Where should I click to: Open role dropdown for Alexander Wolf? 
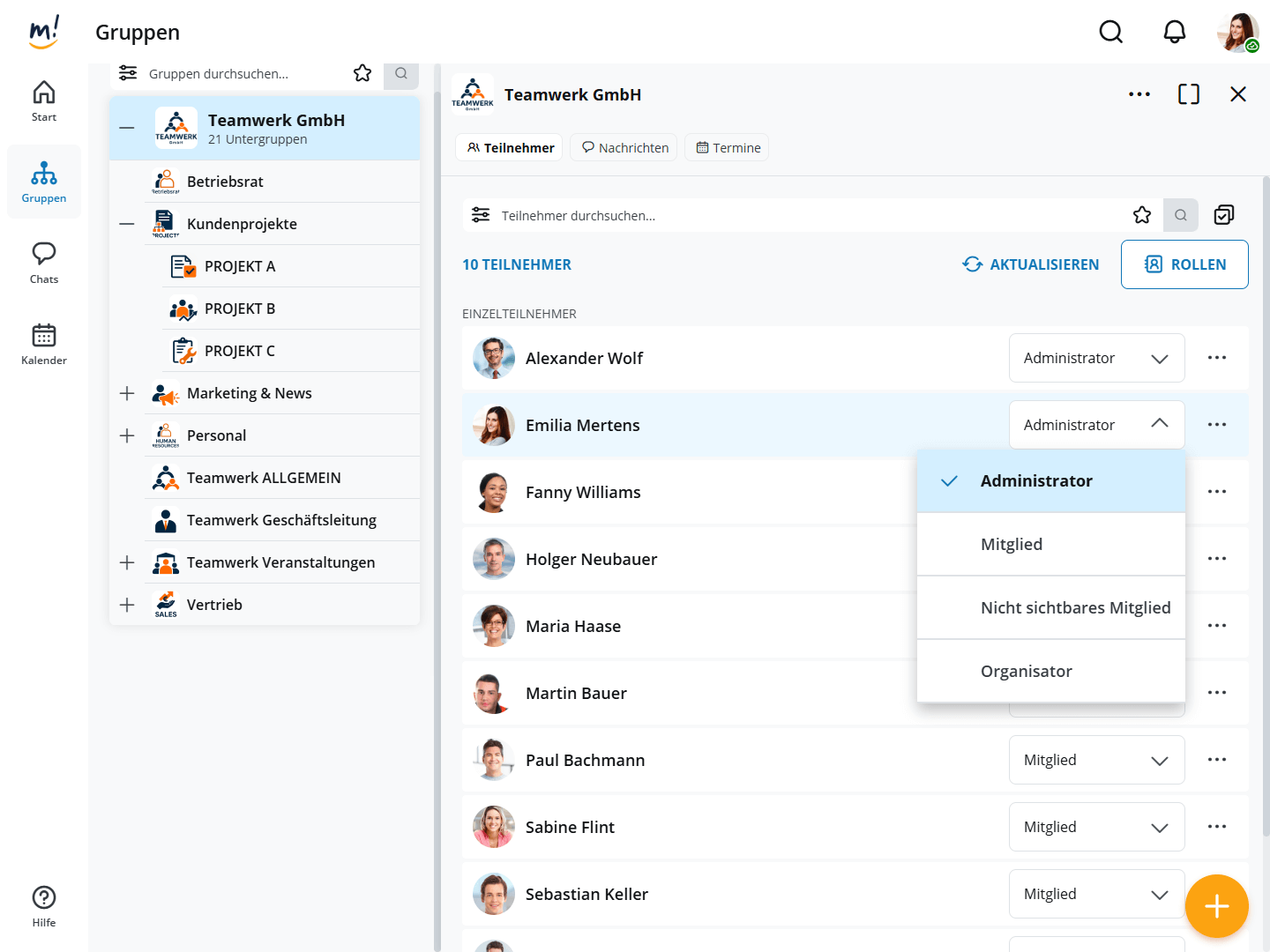[1096, 358]
